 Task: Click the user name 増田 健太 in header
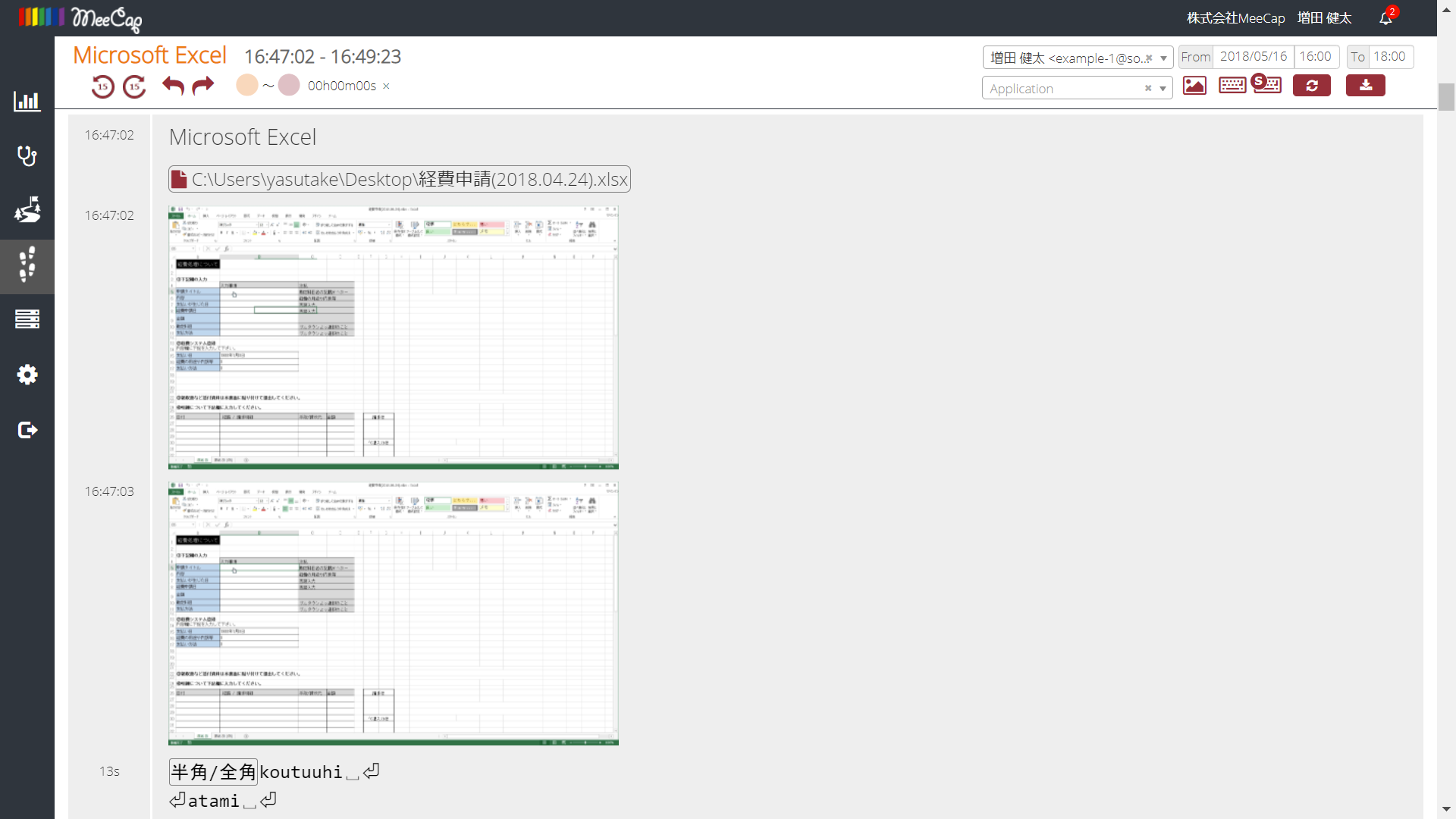click(x=1324, y=18)
